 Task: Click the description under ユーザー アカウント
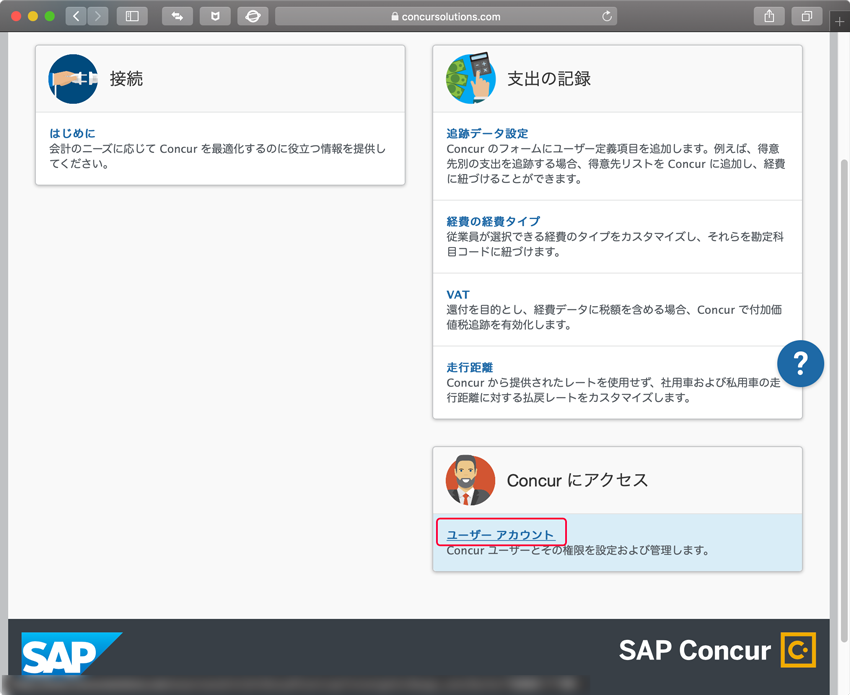(x=578, y=551)
